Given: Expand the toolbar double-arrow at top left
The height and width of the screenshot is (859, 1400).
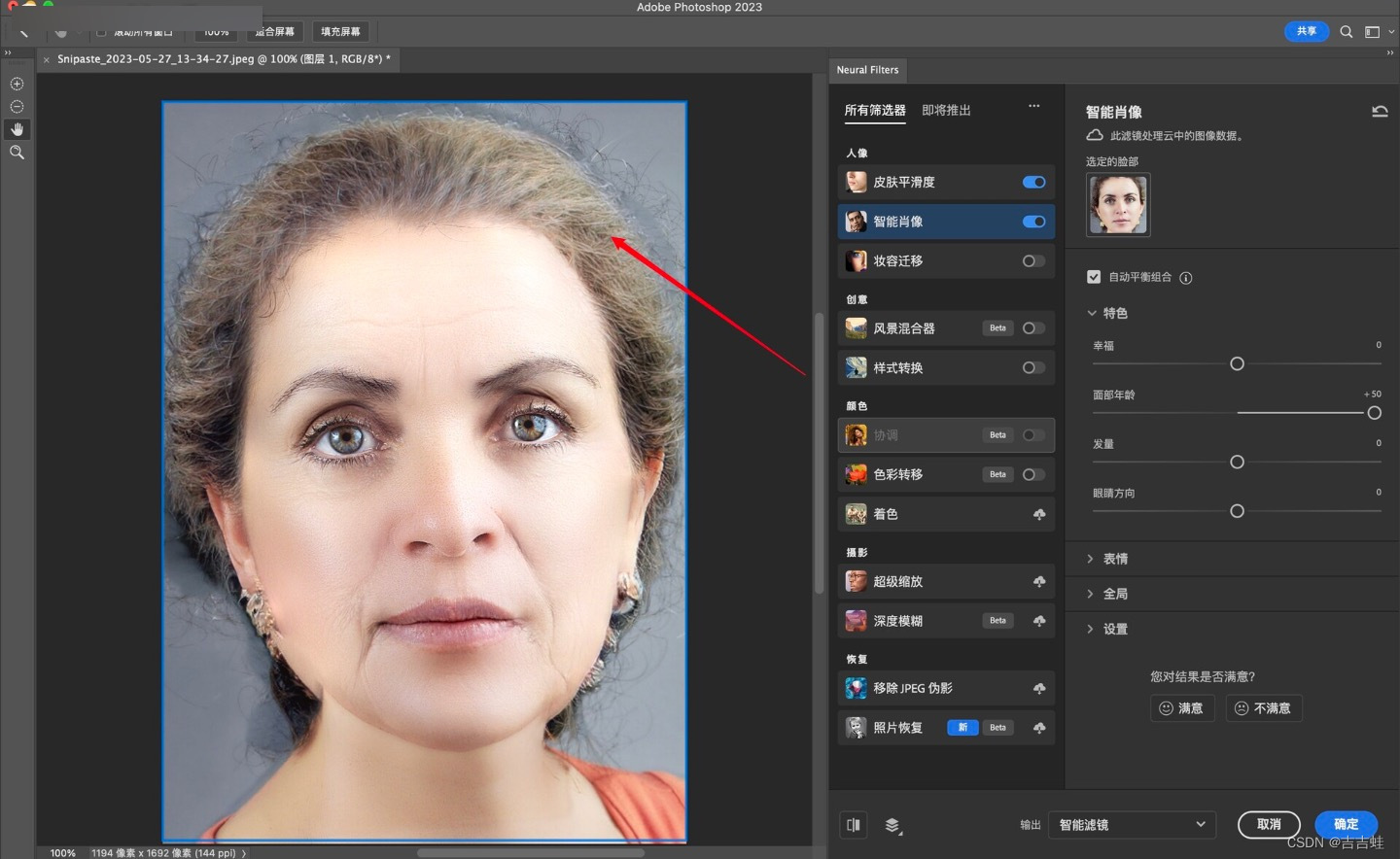Looking at the screenshot, I should 8,52.
